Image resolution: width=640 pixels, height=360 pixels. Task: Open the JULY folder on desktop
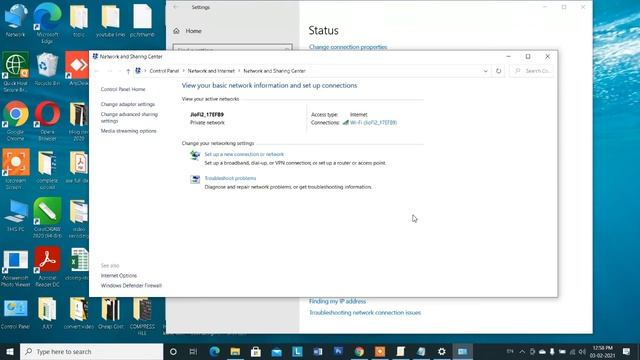[47, 313]
